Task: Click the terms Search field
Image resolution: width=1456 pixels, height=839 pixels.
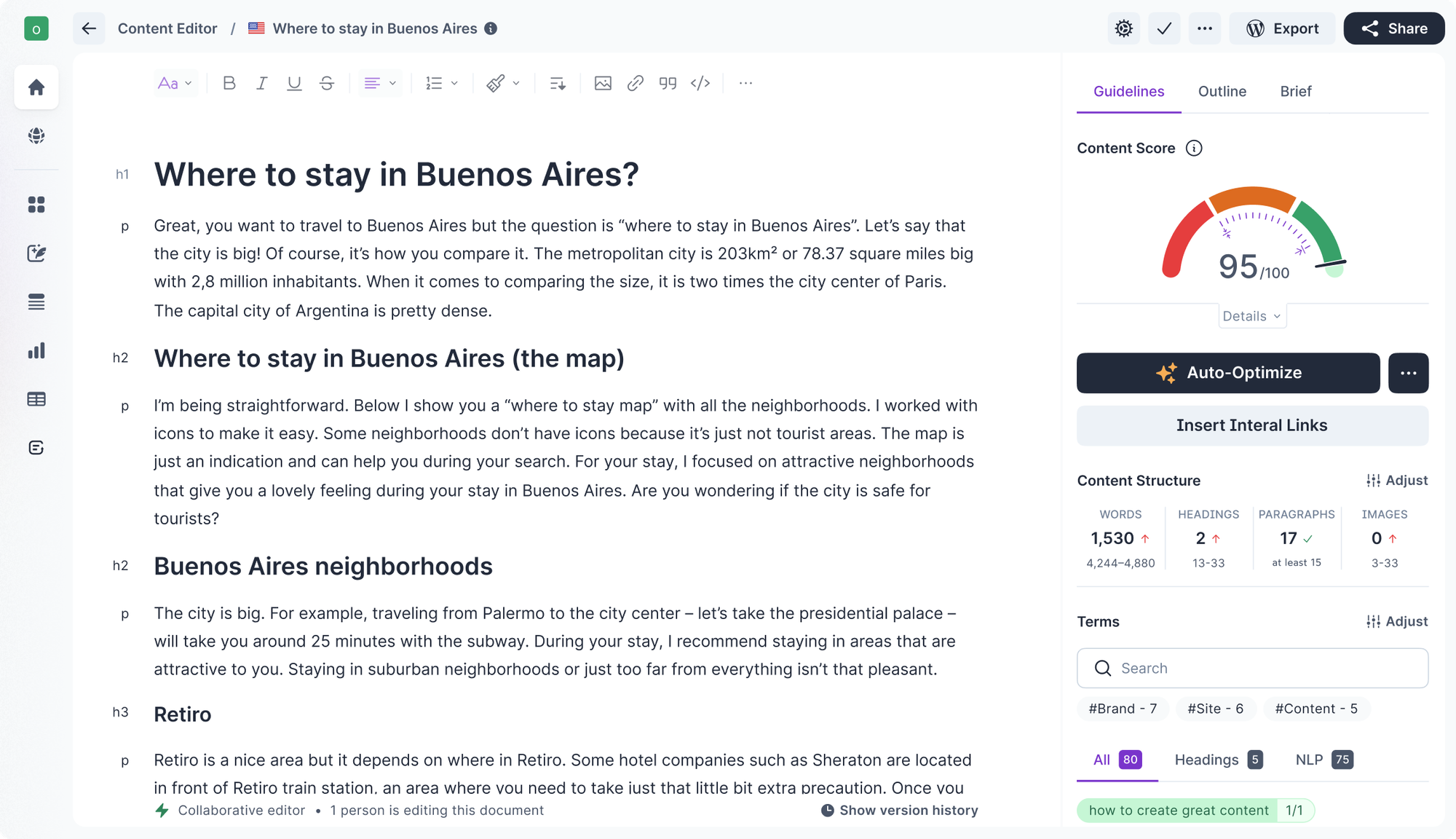Action: [x=1252, y=668]
